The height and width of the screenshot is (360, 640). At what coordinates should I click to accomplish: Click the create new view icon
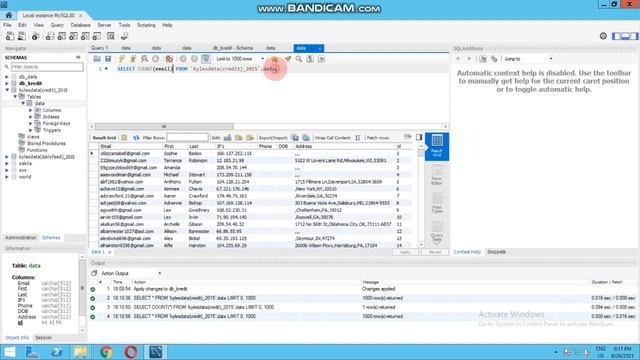click(73, 36)
